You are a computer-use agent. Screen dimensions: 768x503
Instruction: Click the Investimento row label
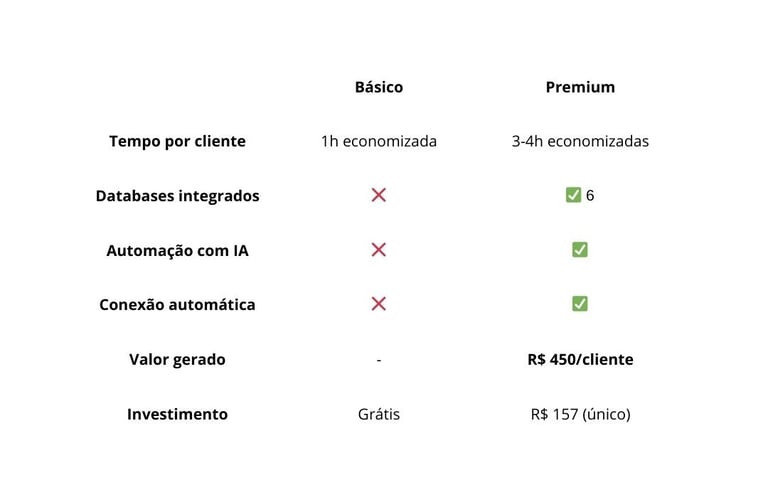177,414
